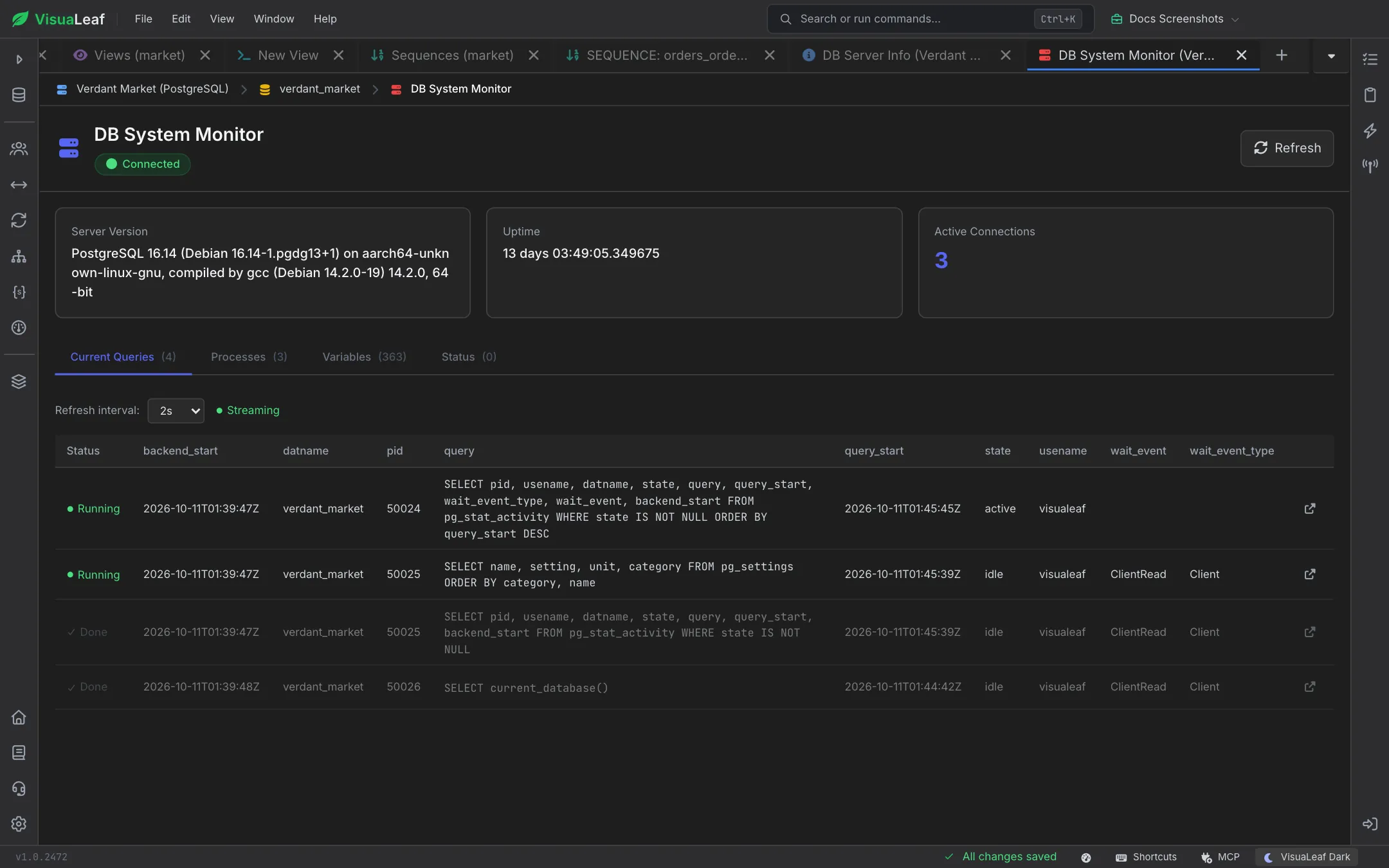
Task: Open the Window menu
Action: click(x=274, y=19)
